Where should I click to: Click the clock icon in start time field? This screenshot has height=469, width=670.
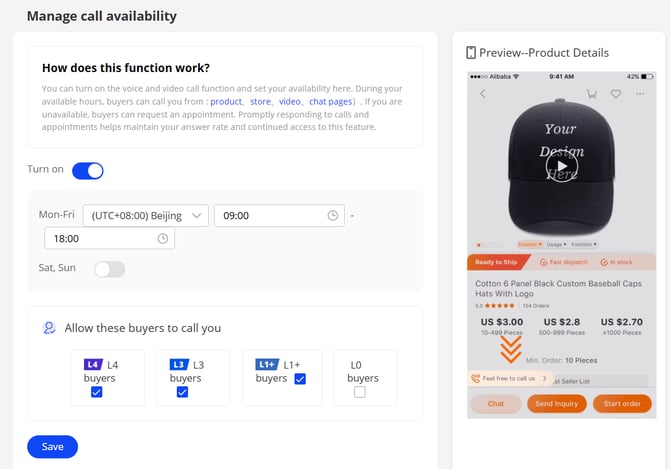point(333,215)
